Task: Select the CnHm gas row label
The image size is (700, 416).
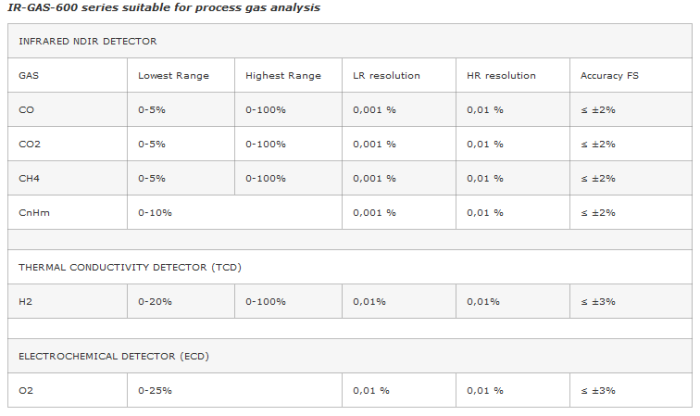Action: tap(32, 212)
